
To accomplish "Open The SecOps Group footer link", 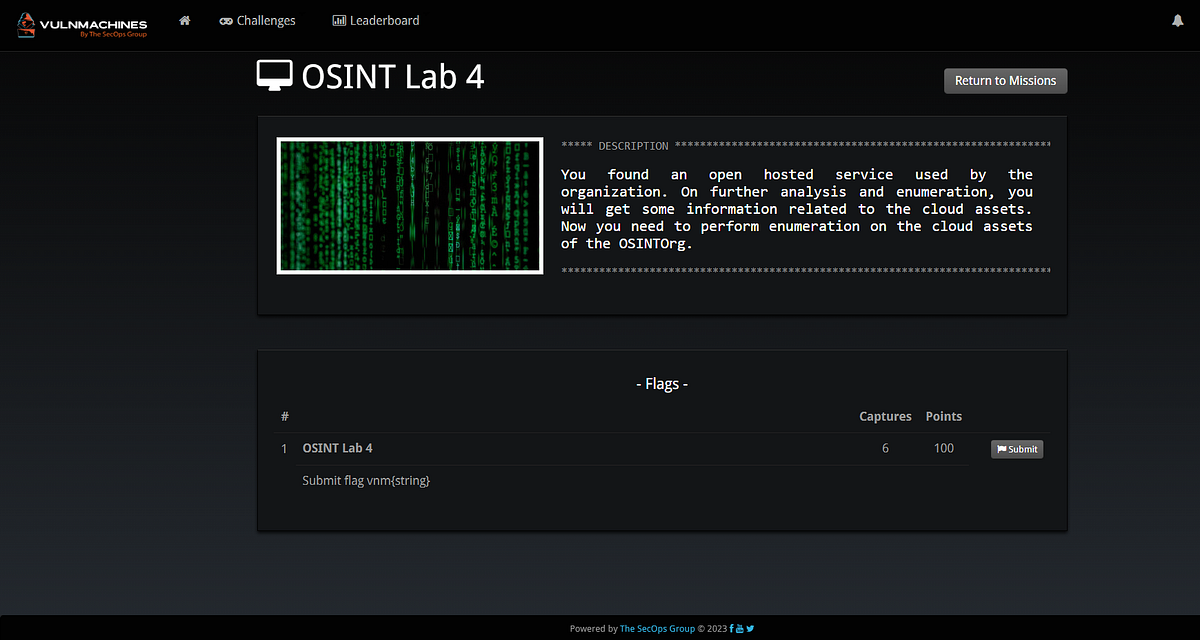I will [657, 628].
